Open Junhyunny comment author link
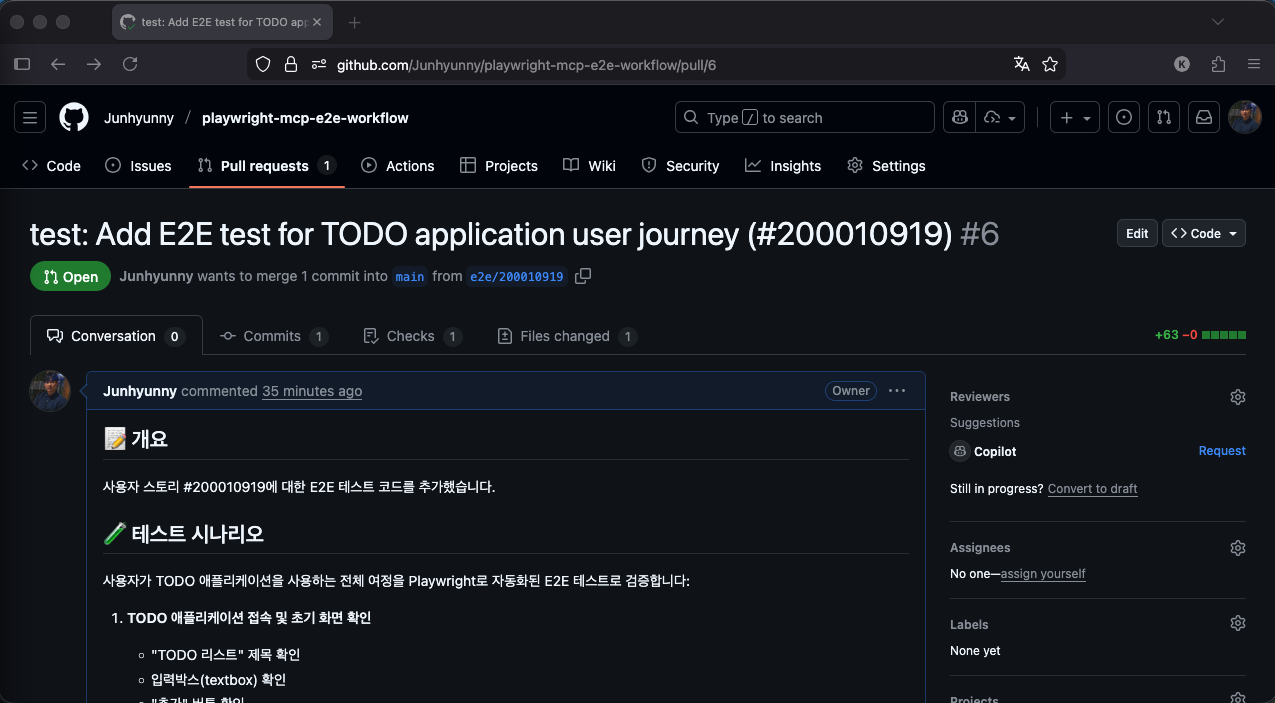 140,391
